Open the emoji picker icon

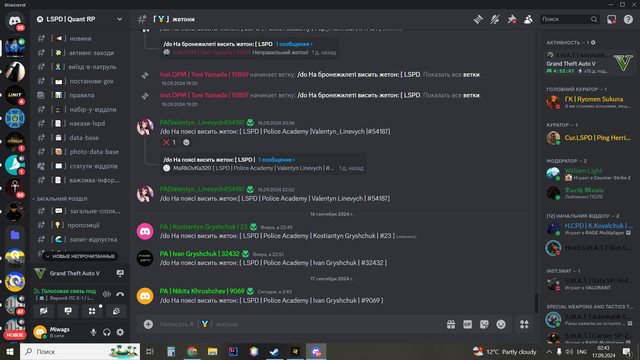click(x=501, y=324)
